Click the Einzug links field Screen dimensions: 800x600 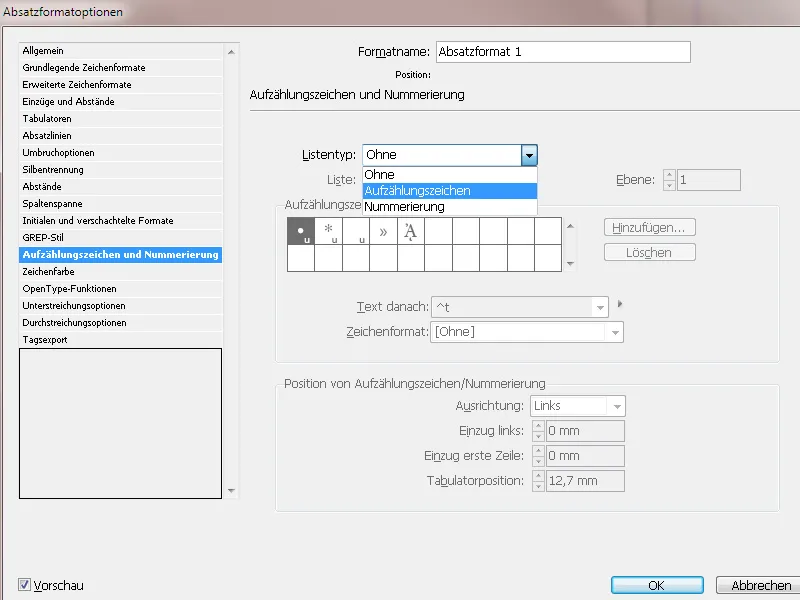pyautogui.click(x=585, y=431)
